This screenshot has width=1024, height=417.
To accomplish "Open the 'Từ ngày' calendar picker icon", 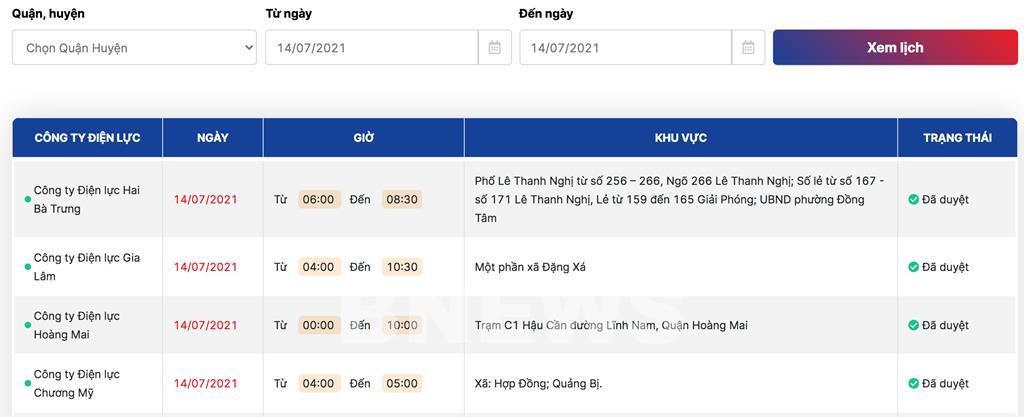I will (494, 48).
